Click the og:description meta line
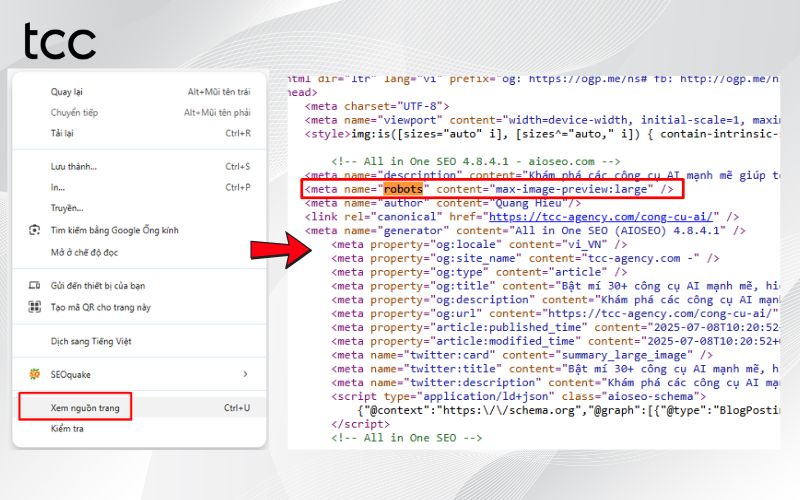This screenshot has height=500, width=800. [x=555, y=299]
